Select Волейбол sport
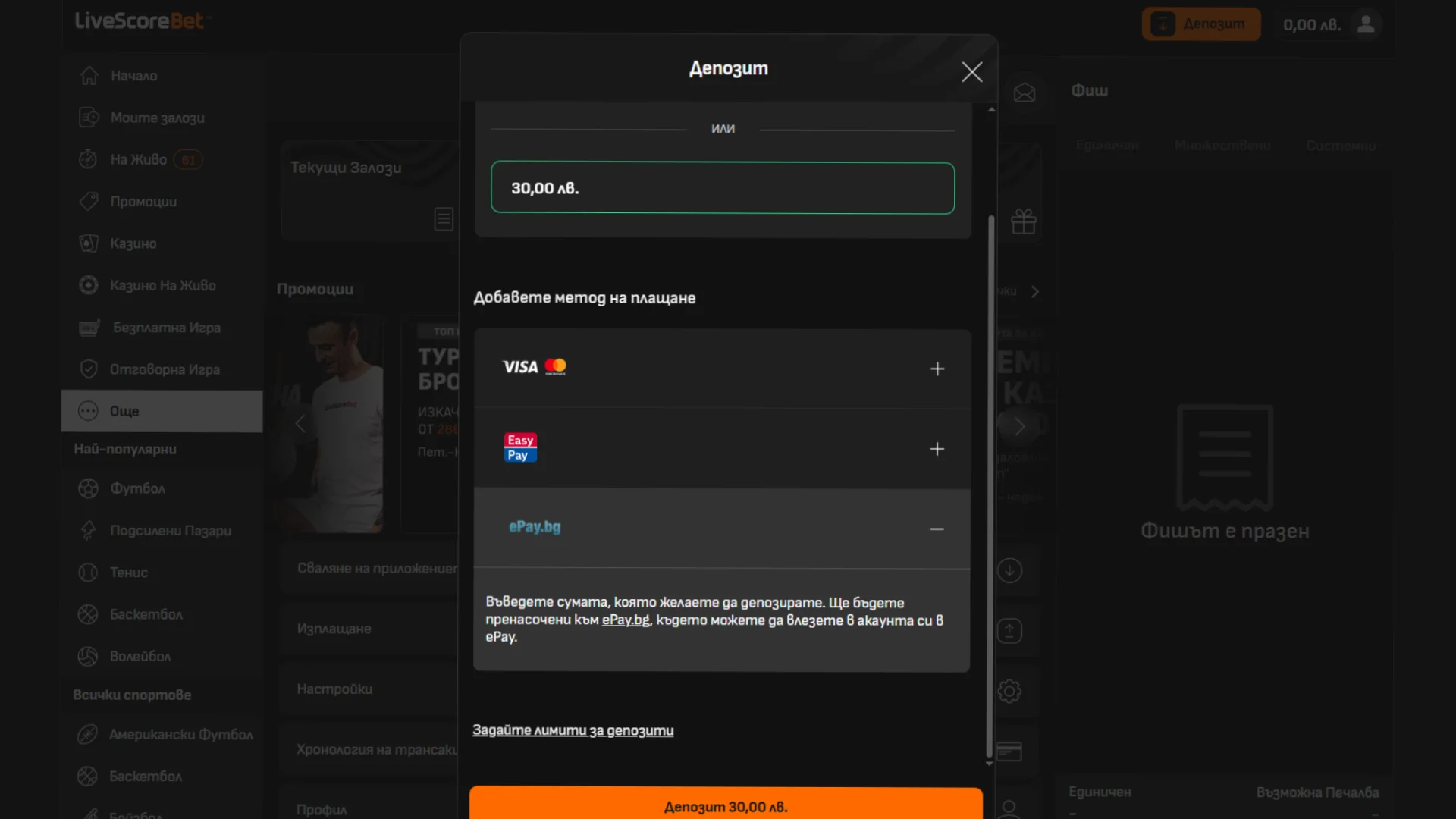Image resolution: width=1456 pixels, height=819 pixels. pos(162,657)
